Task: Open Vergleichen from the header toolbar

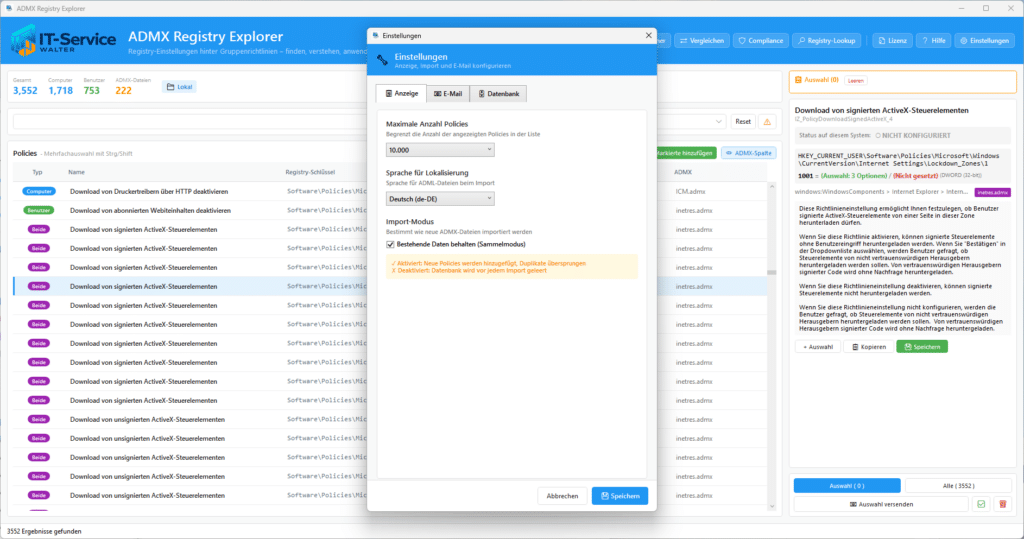Action: click(702, 41)
